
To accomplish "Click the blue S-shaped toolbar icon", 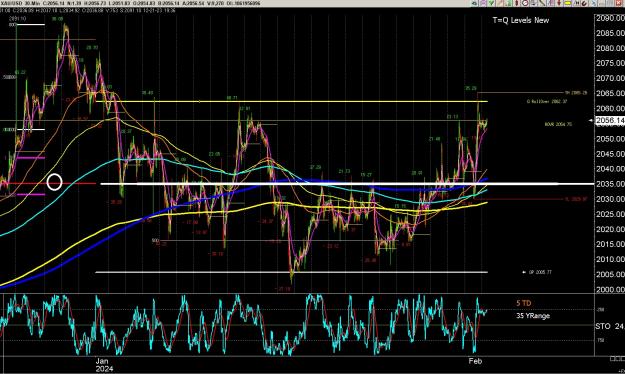I will click(x=594, y=3).
